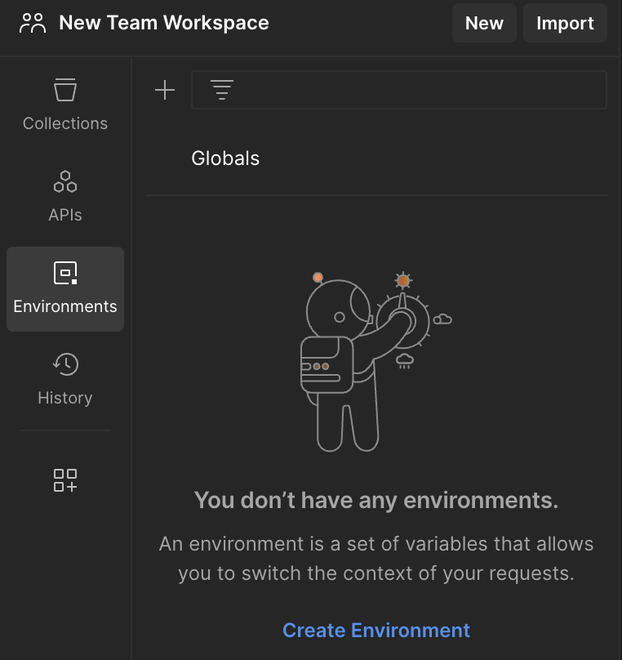Click the filter lines icon
Image resolution: width=622 pixels, height=660 pixels.
coord(222,90)
